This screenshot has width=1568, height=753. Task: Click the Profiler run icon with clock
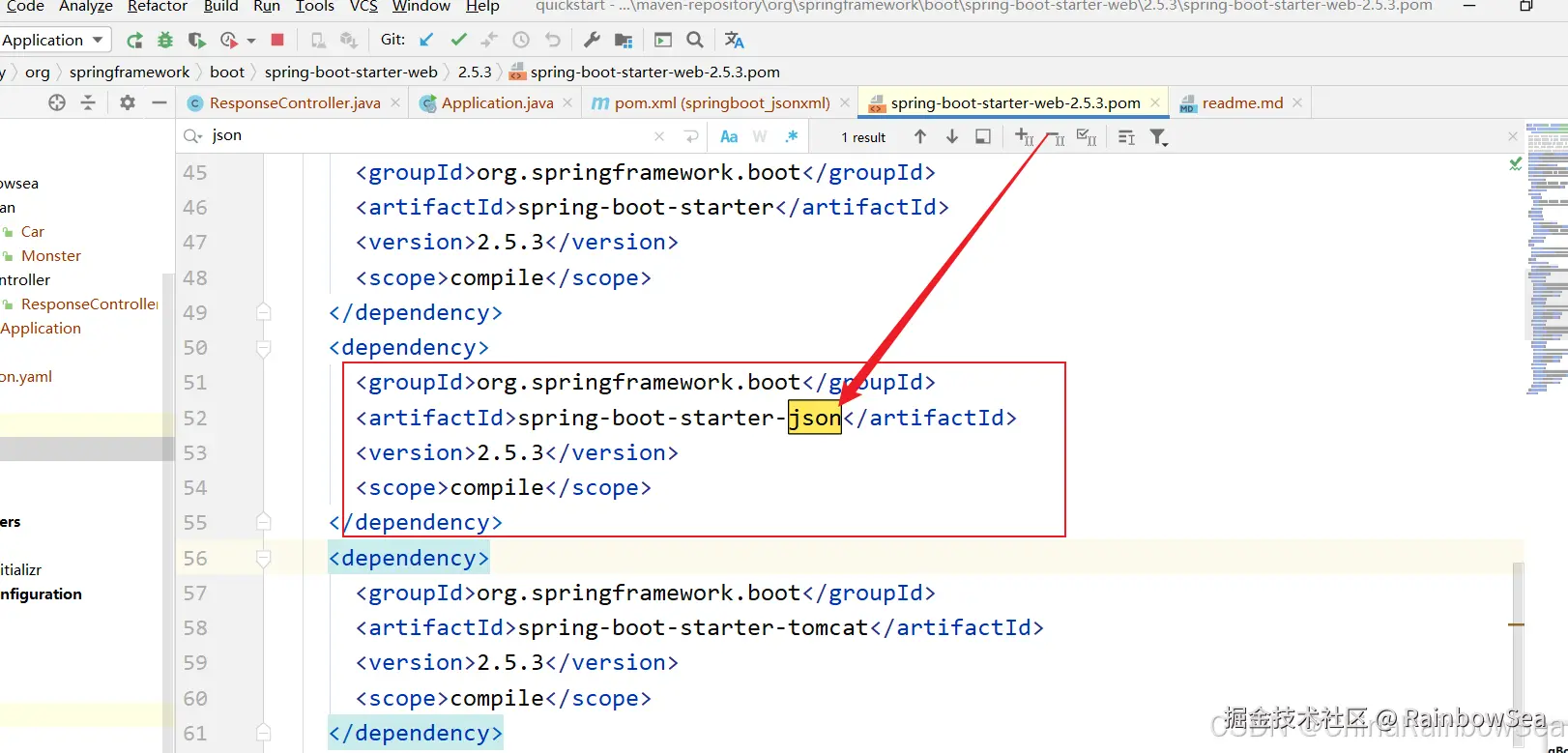point(229,41)
